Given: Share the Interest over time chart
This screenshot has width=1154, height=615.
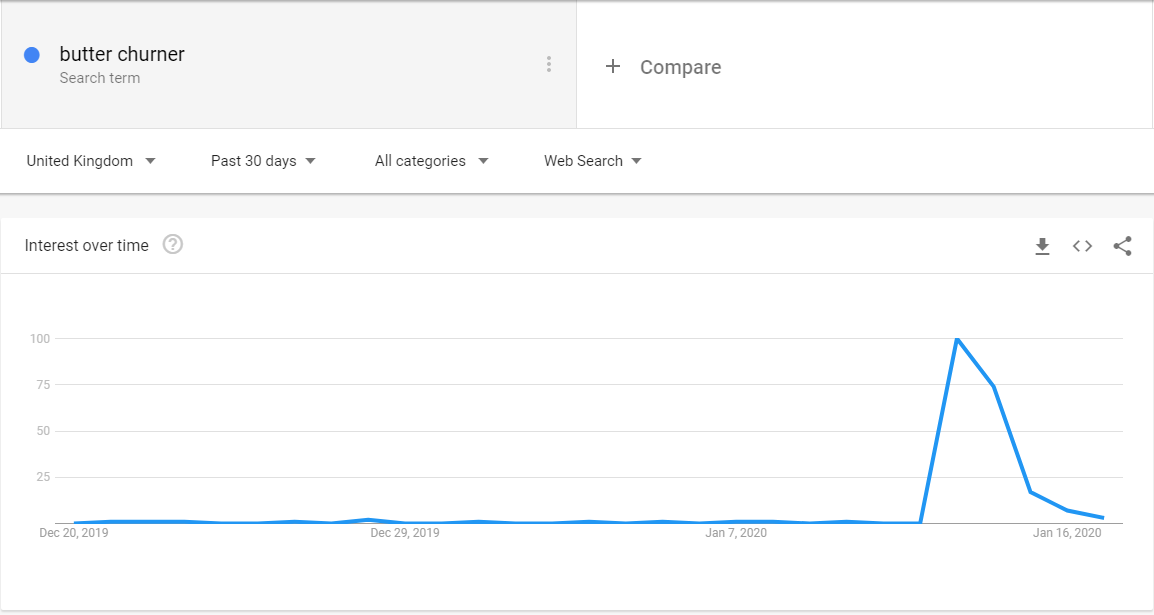Looking at the screenshot, I should tap(1122, 246).
